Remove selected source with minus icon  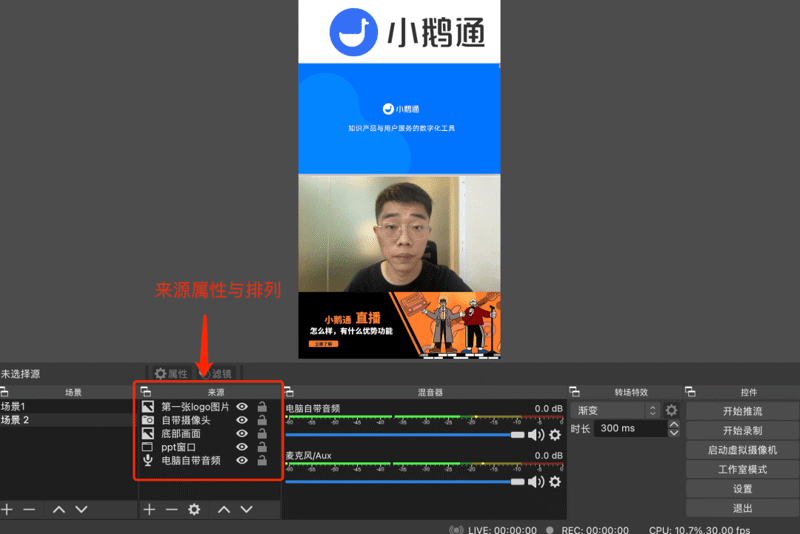point(172,509)
